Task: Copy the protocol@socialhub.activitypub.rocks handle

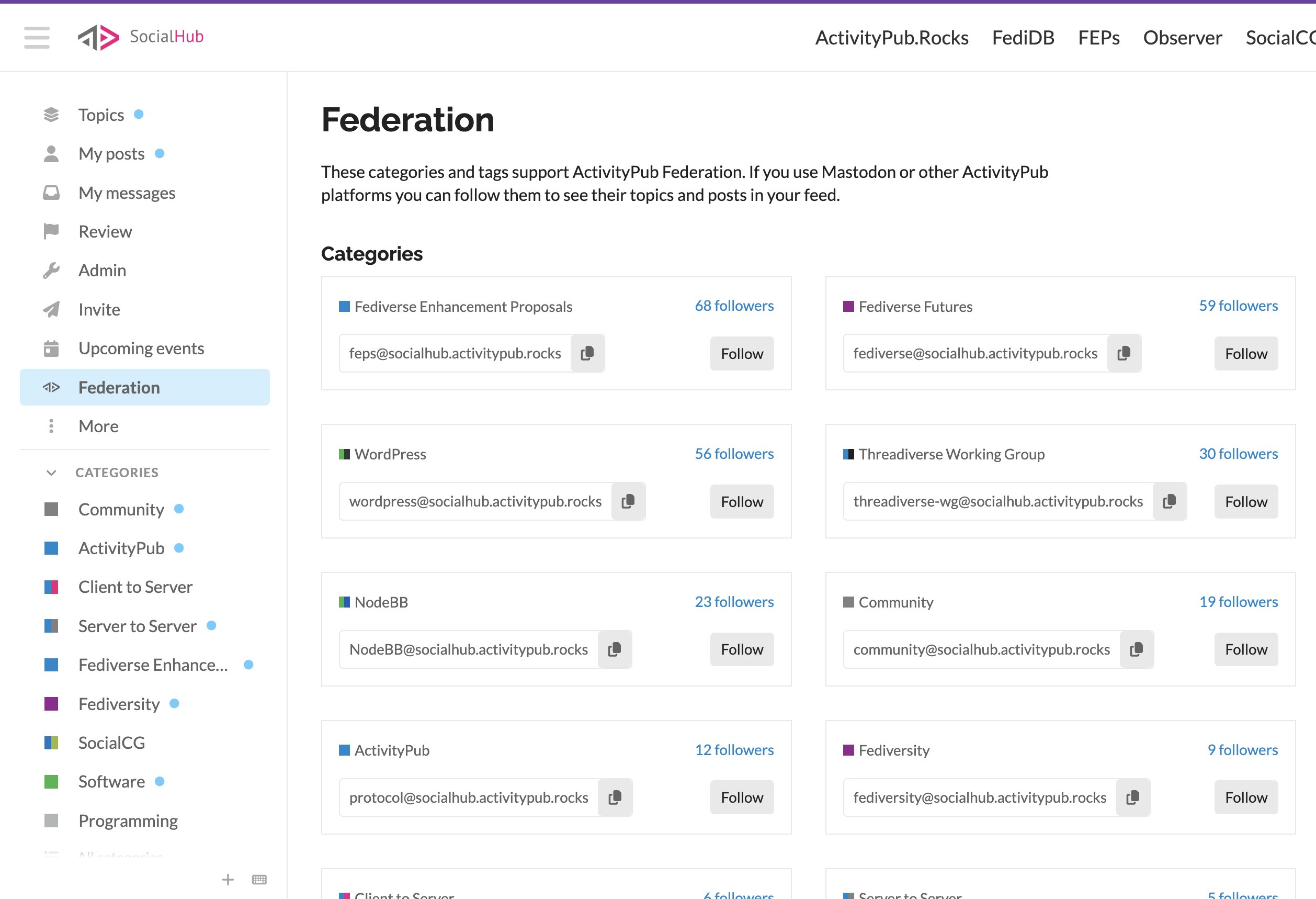Action: (x=615, y=797)
